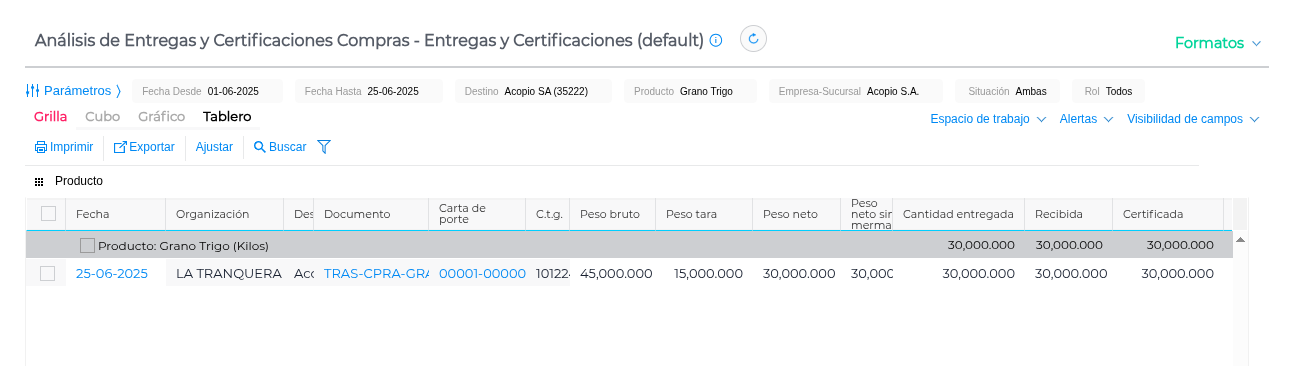This screenshot has width=1298, height=366.
Task: Sort by the Fecha column header
Action: click(x=116, y=214)
